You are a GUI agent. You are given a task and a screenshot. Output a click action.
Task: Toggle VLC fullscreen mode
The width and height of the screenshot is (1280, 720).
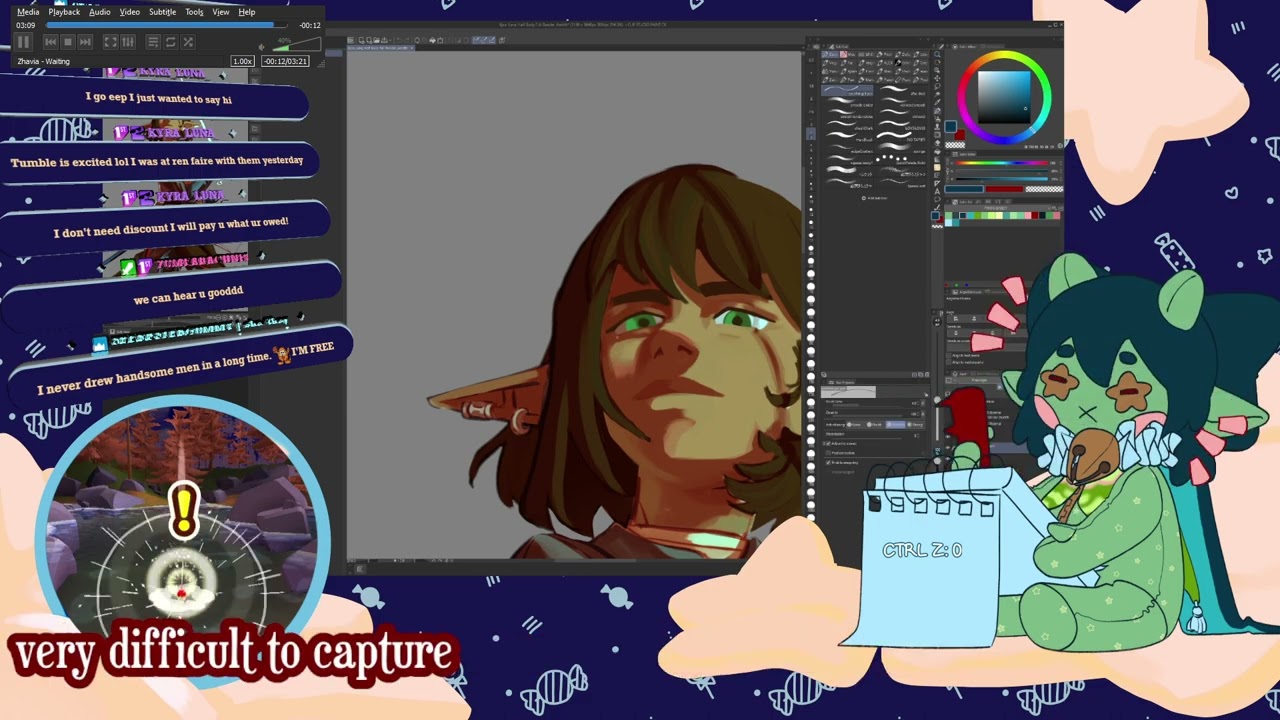[x=110, y=42]
